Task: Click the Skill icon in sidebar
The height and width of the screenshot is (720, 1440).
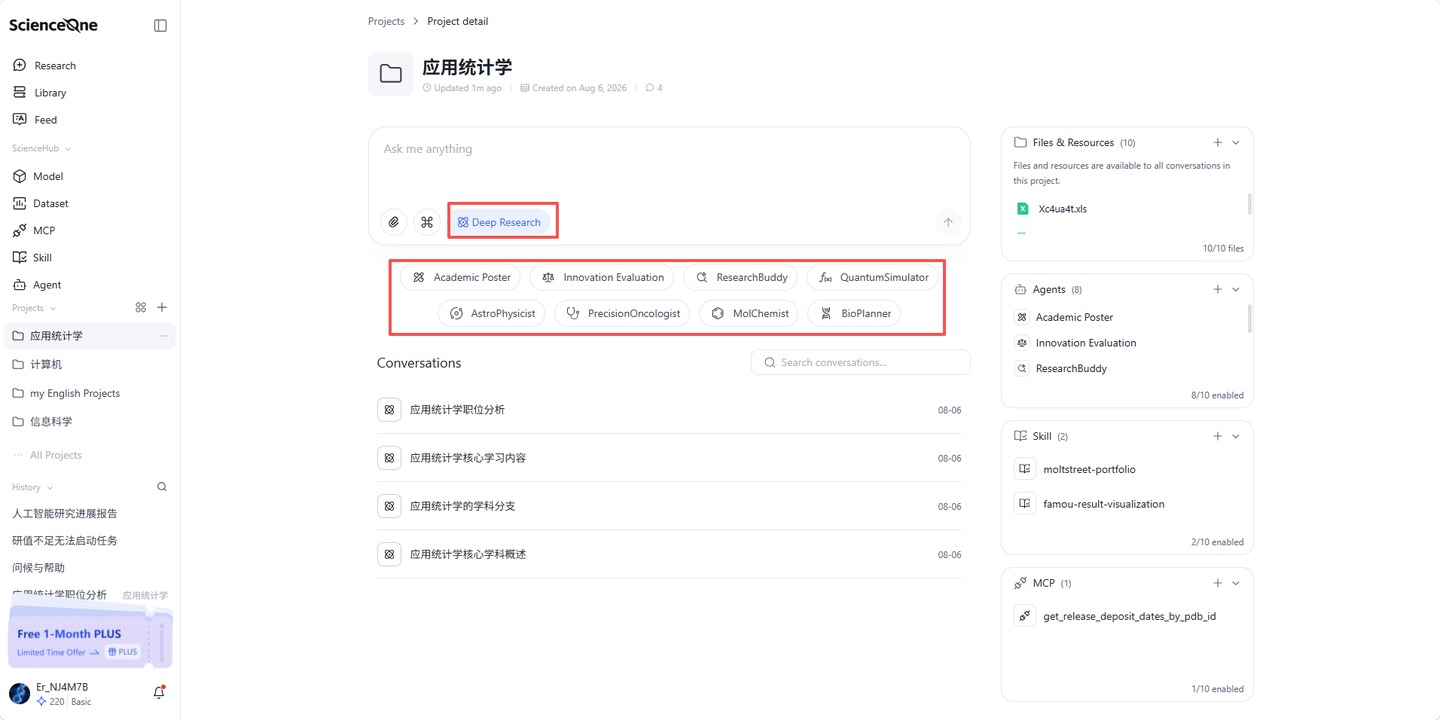Action: [x=19, y=257]
